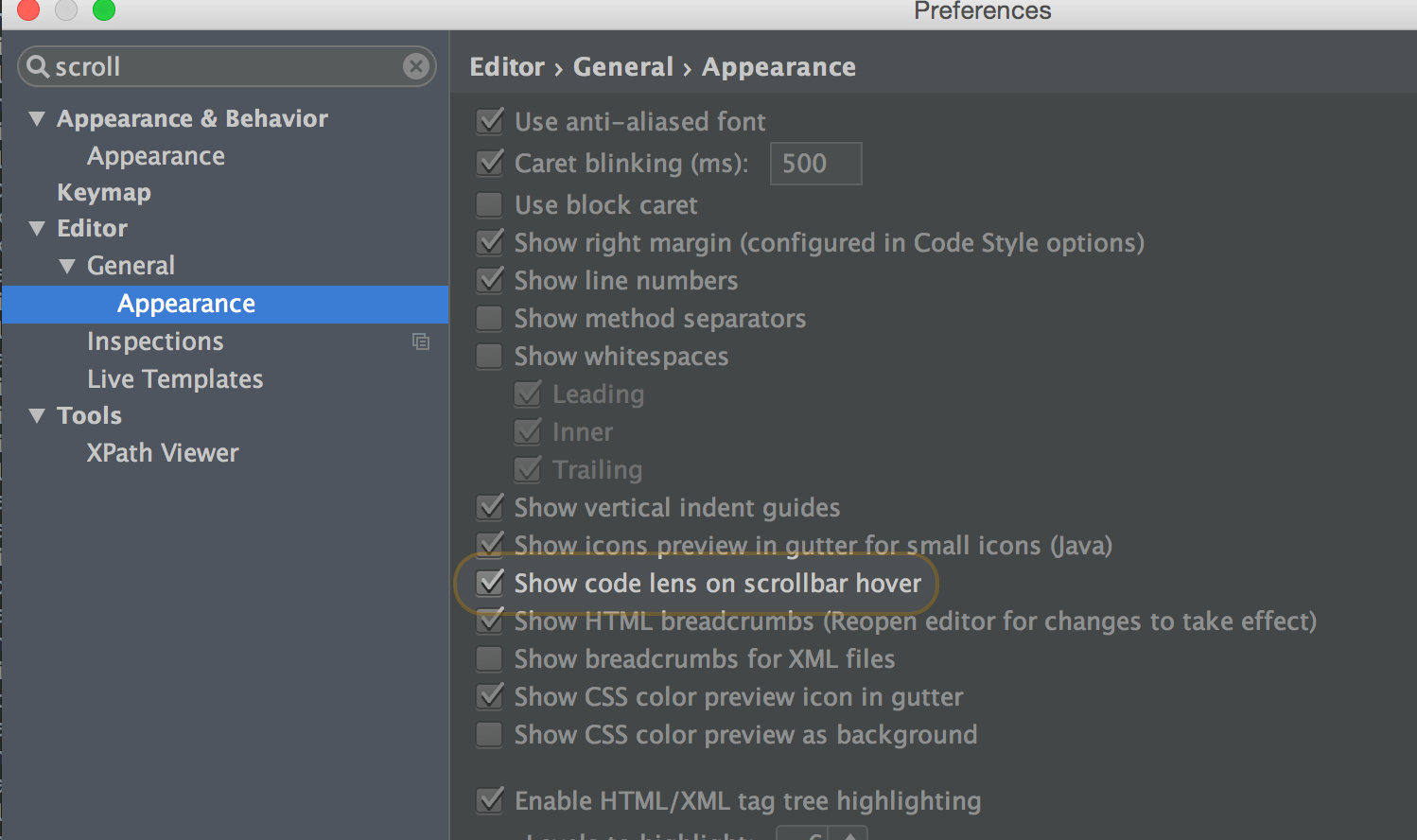
Task: Collapse the Tools node
Action: (37, 414)
